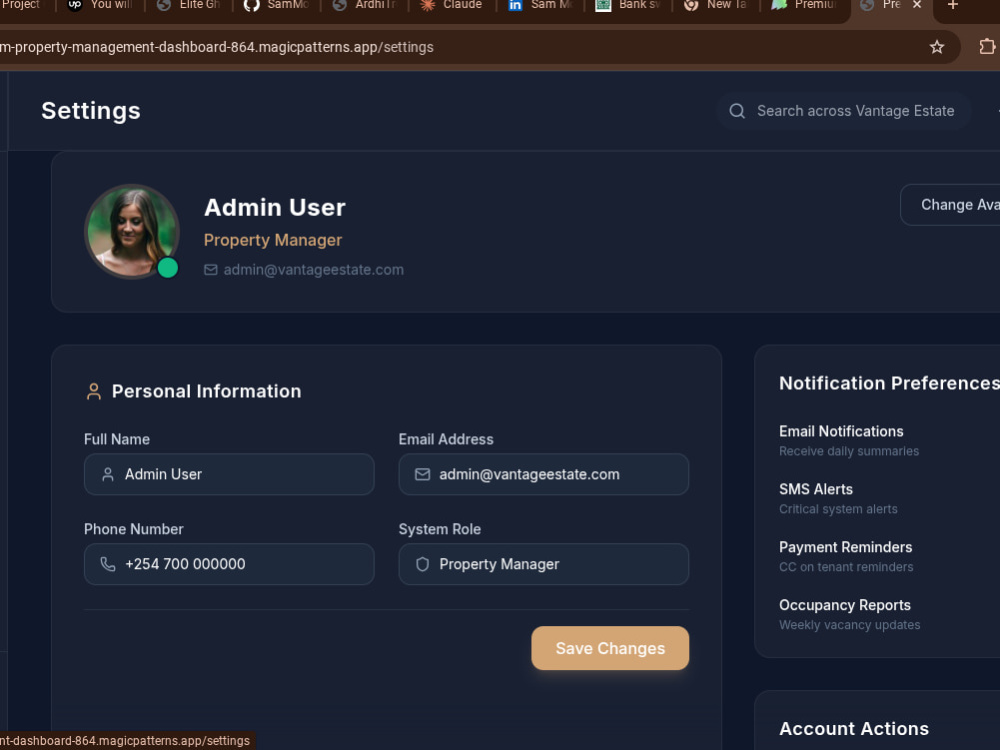Click the Personal Information person icon
This screenshot has height=750, width=1000.
click(x=94, y=391)
